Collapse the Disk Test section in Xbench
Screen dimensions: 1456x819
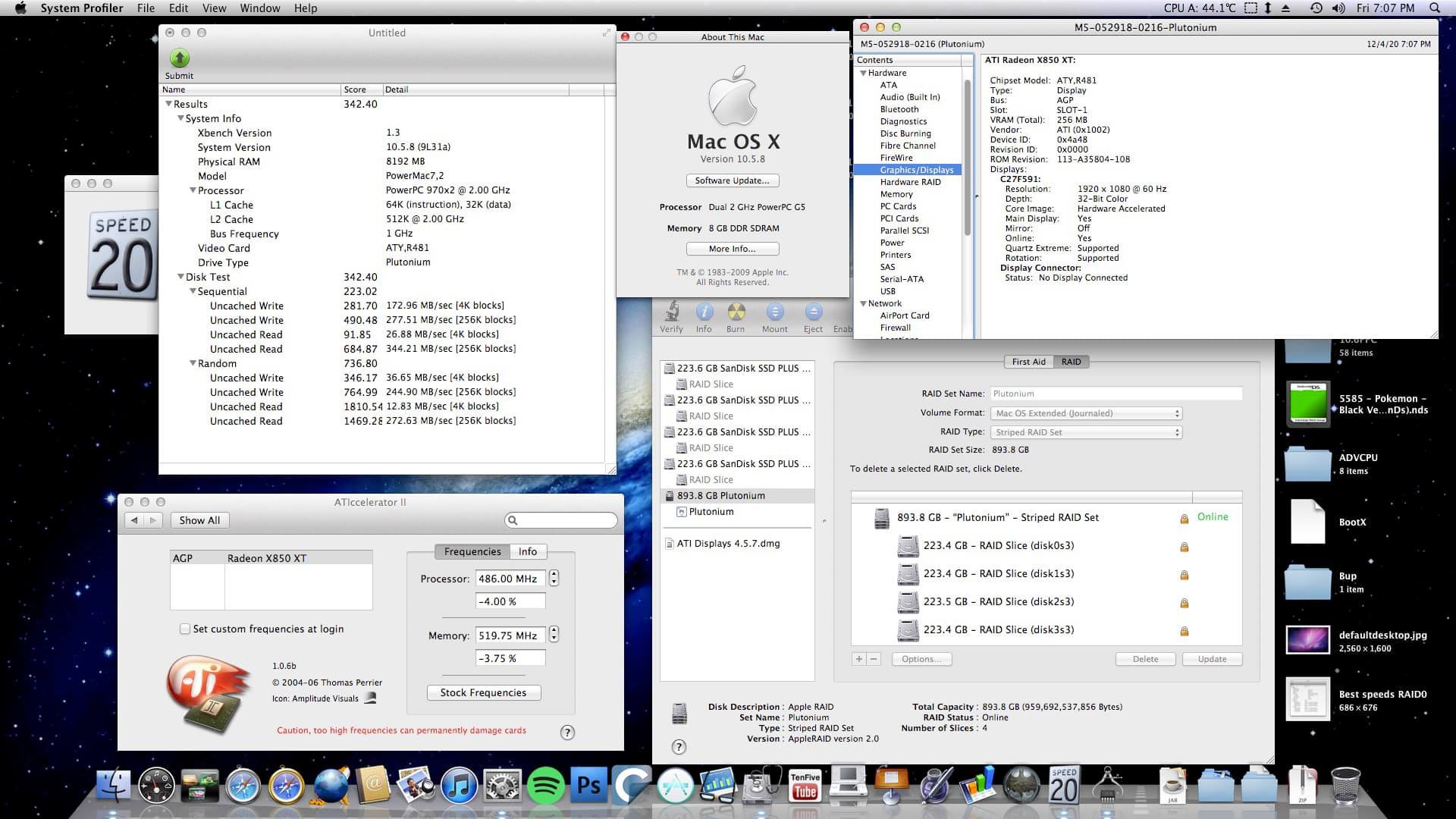(x=180, y=277)
